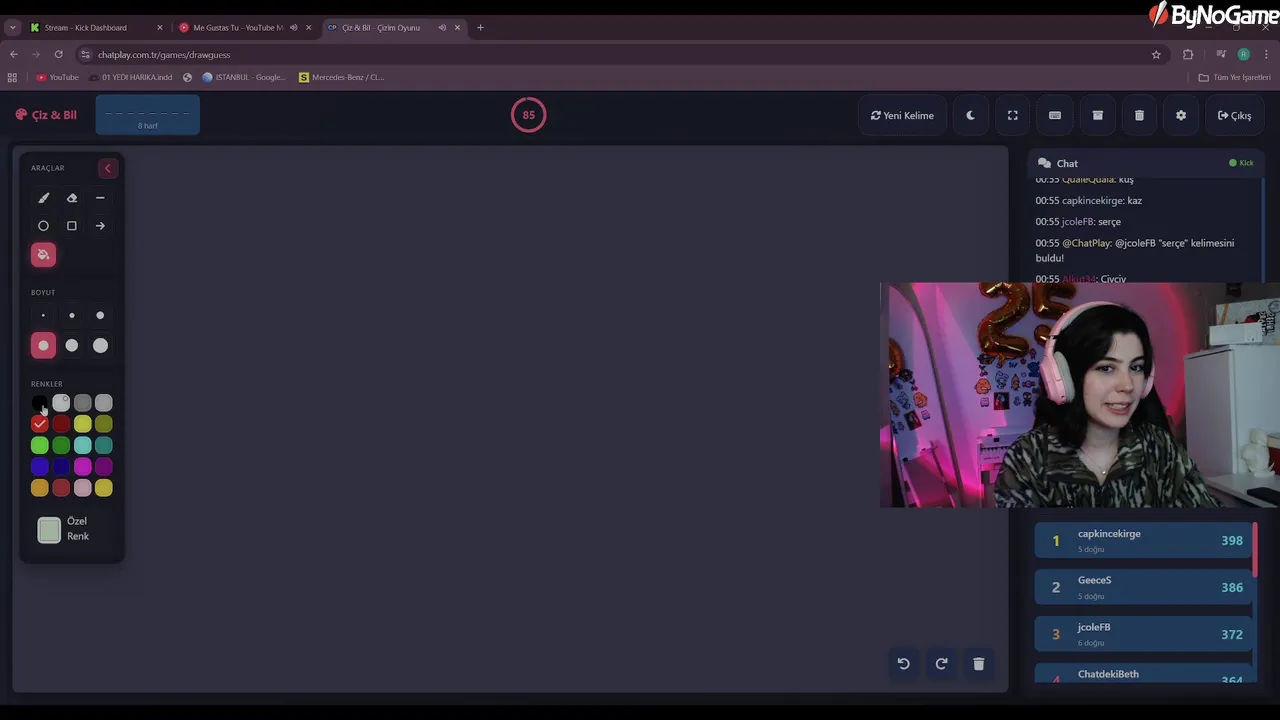The image size is (1280, 720).
Task: Click the chatplay.com.tr address bar
Action: 620,54
